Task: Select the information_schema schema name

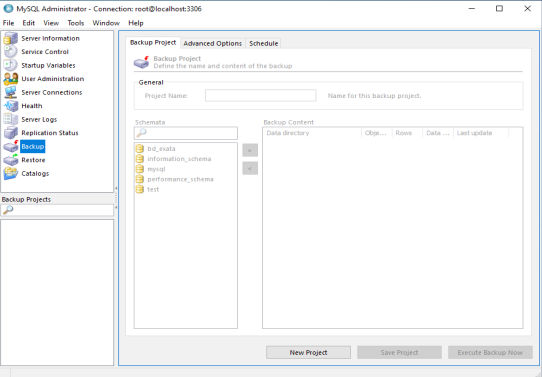Action: [179, 159]
